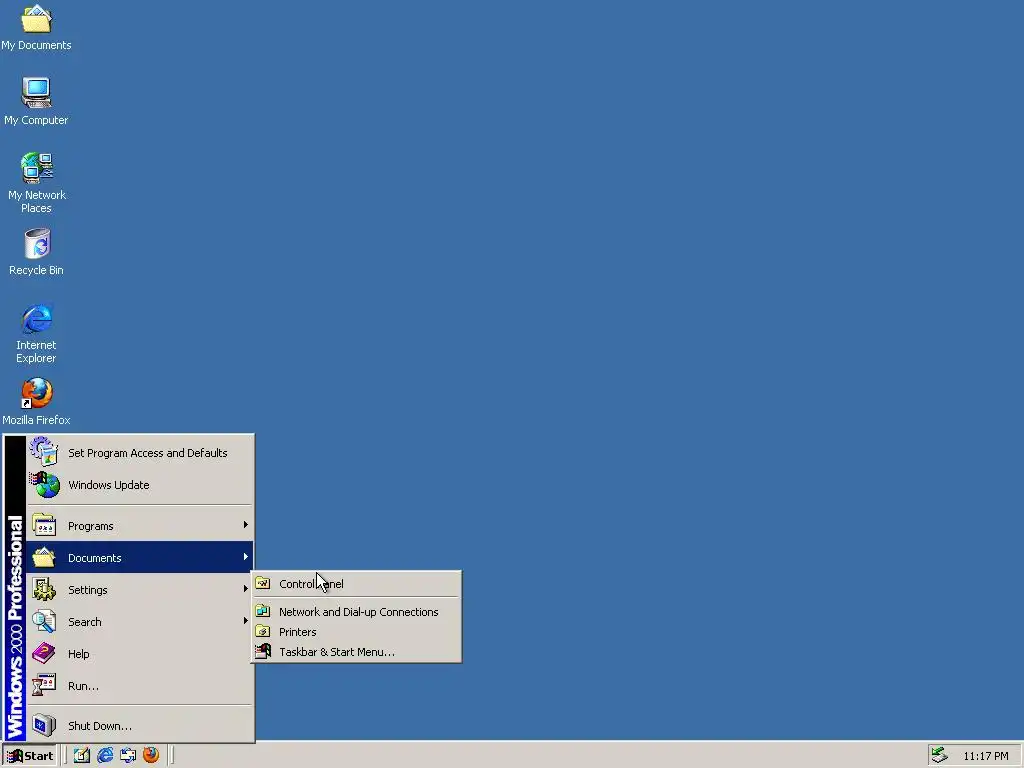Select the Internet Explorer desktop icon
Screen dimensions: 1024x768
click(x=36, y=332)
